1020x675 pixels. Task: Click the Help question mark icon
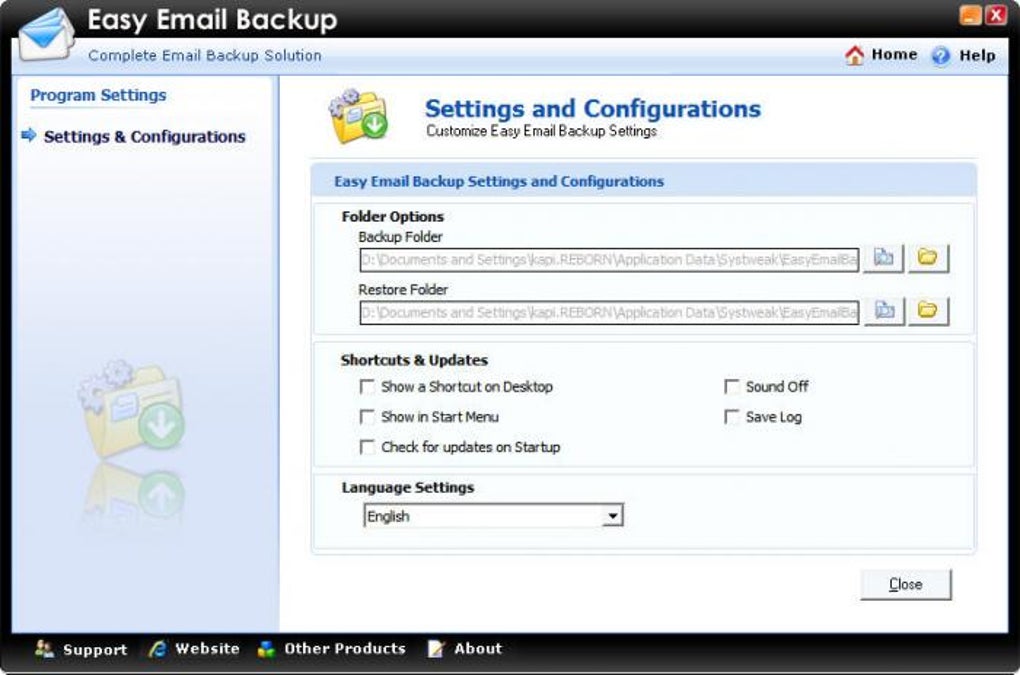941,56
